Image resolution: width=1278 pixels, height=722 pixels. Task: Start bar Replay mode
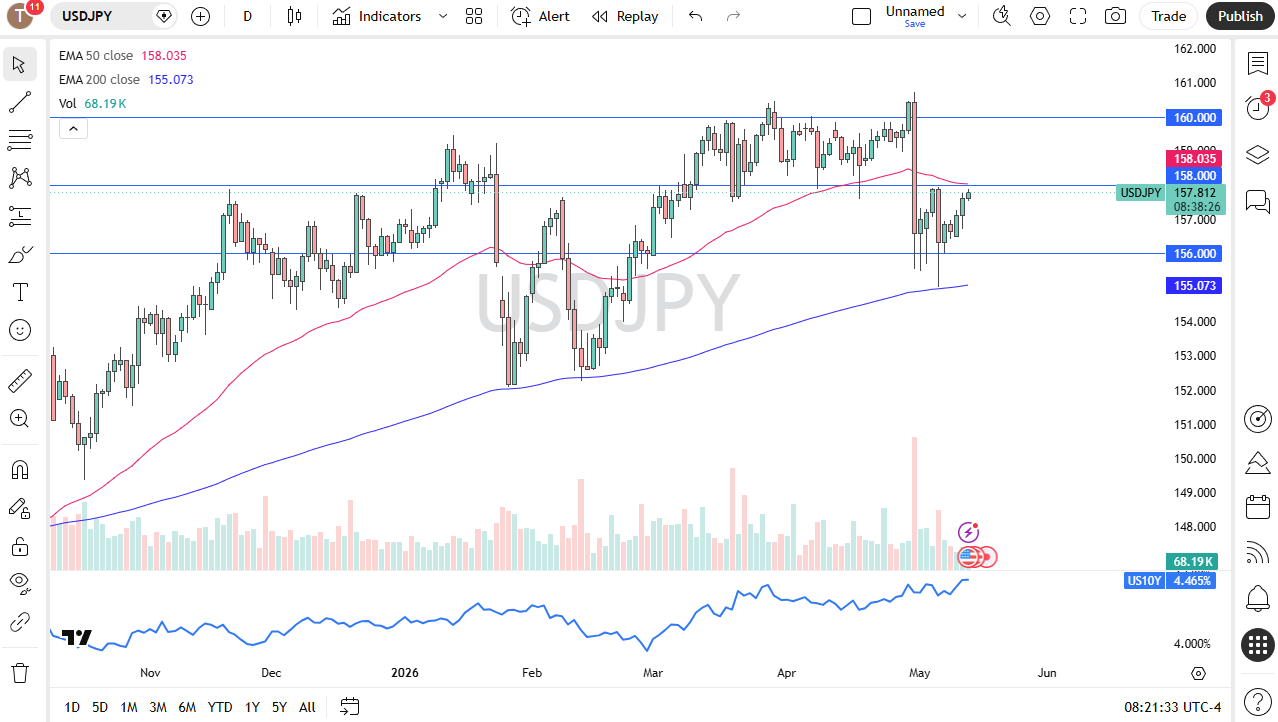[625, 16]
